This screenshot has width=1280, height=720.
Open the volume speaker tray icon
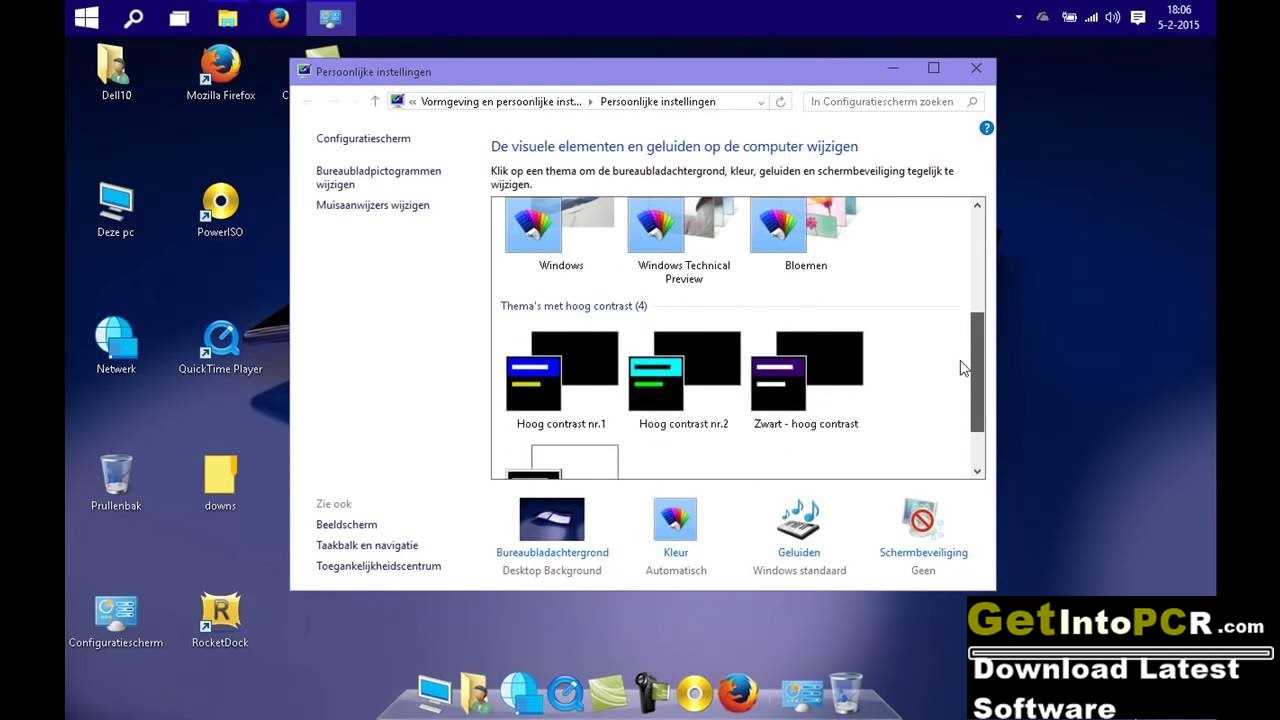[1113, 17]
